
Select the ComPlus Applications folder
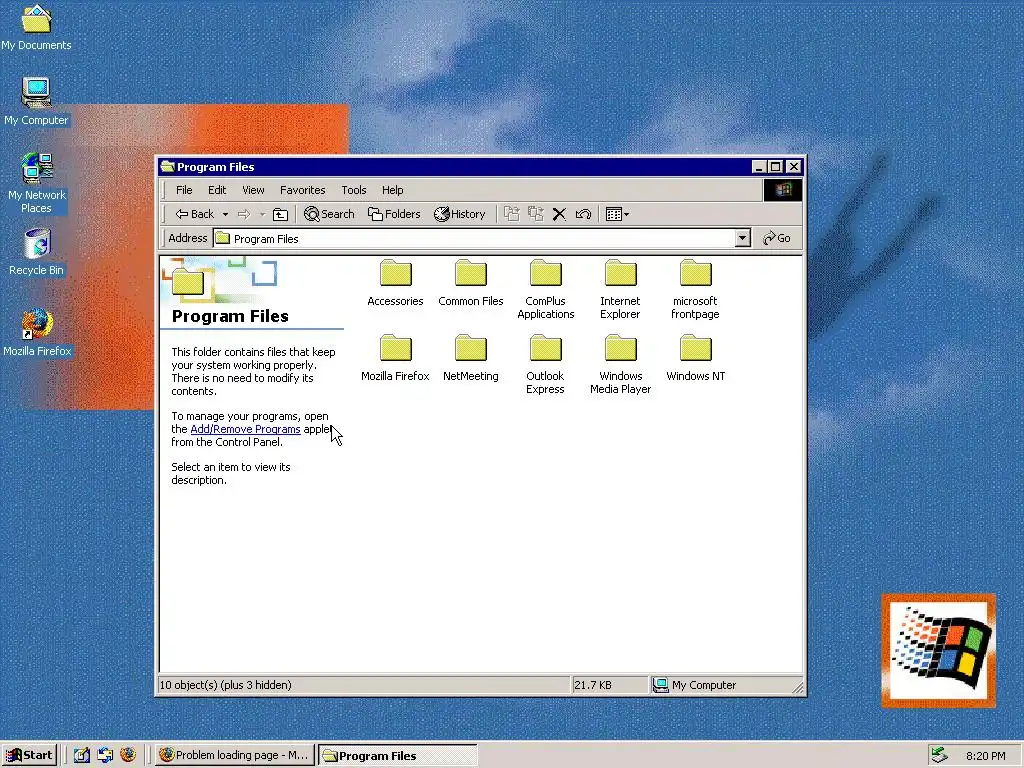click(x=545, y=290)
